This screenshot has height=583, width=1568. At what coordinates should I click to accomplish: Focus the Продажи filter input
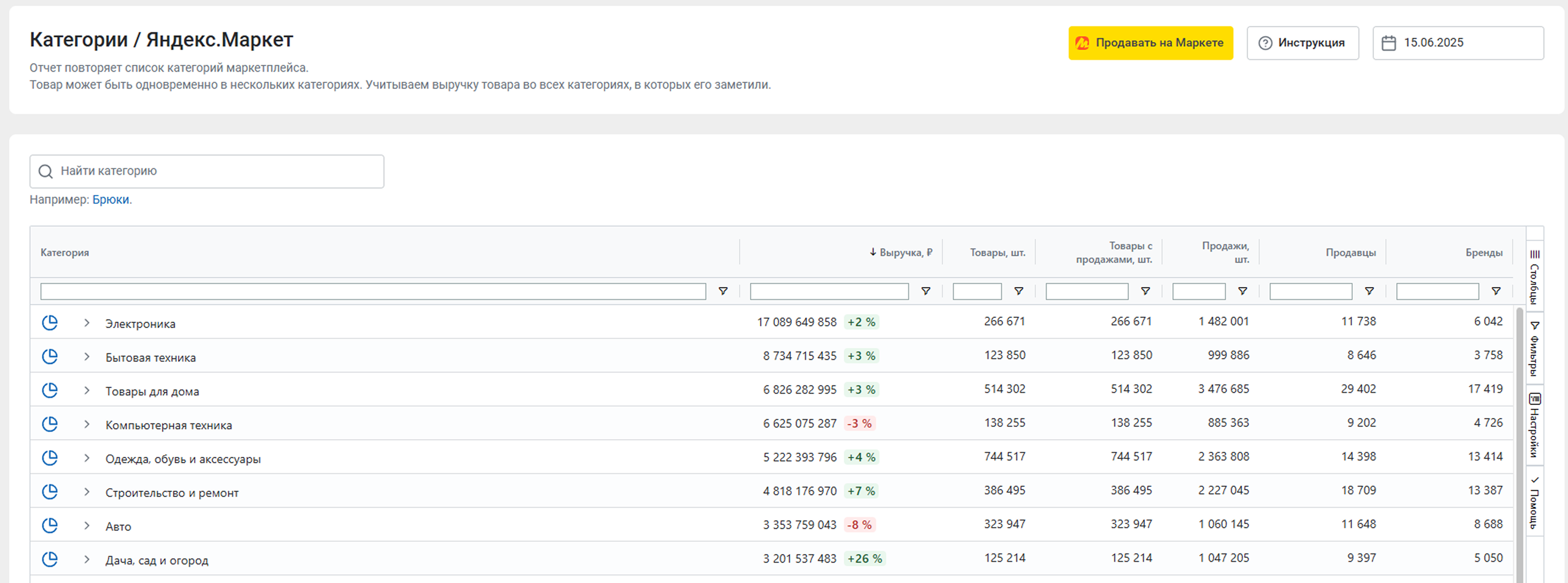(1198, 291)
